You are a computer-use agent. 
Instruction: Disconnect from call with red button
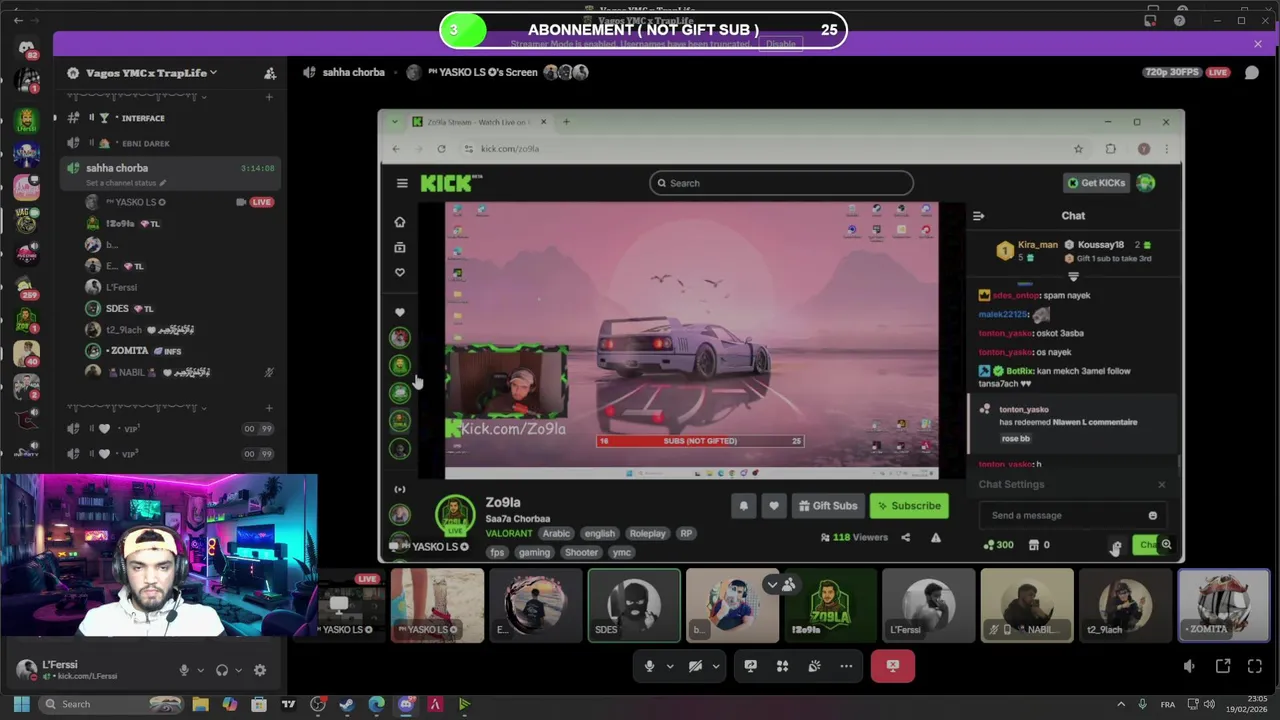tap(892, 666)
